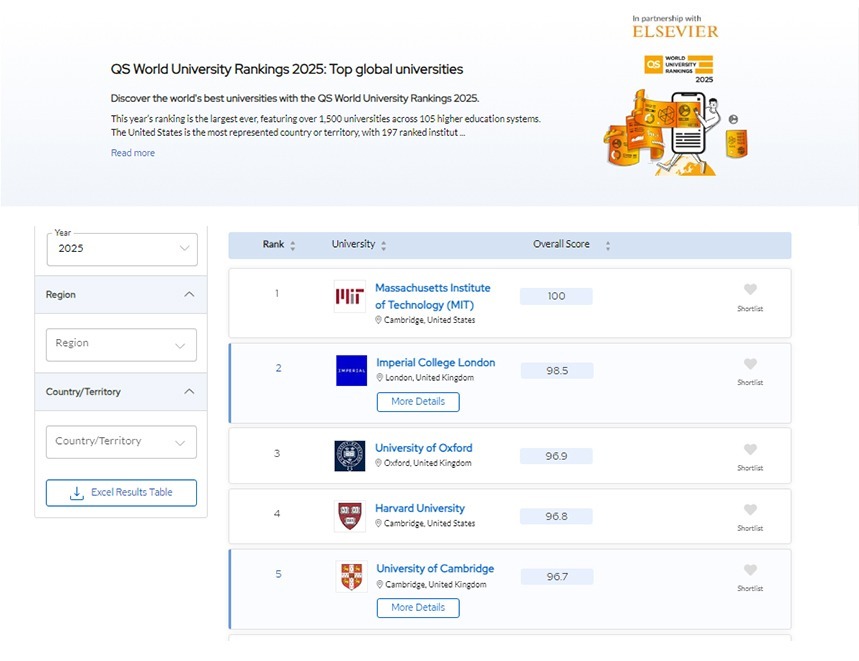
Task: Click the University of Oxford crest logo
Action: [350, 456]
